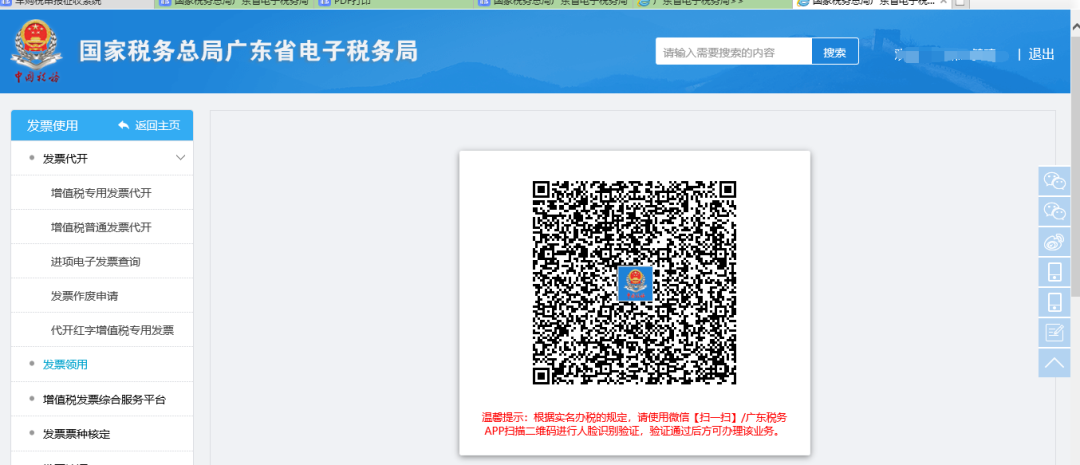1080x465 pixels.
Task: Expand the 发票领用 menu section
Action: click(x=65, y=364)
